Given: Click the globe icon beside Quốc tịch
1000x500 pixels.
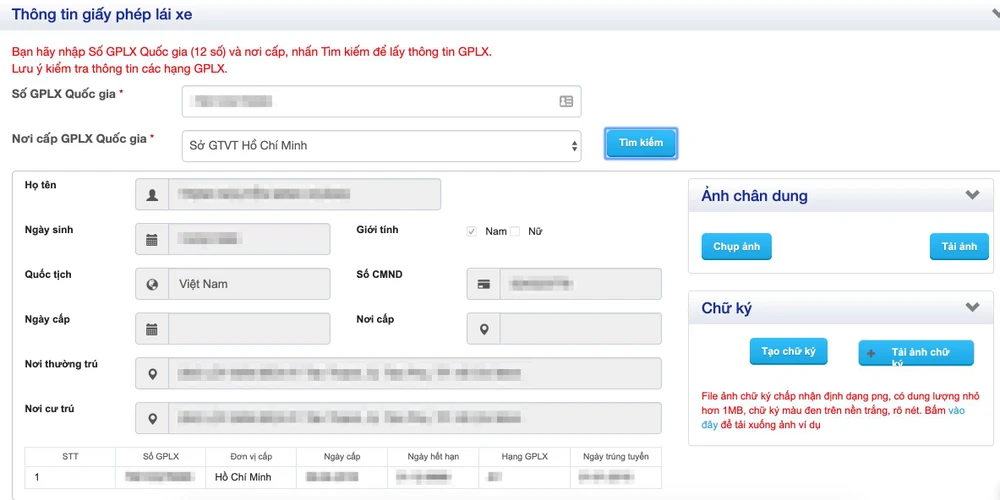Looking at the screenshot, I should tap(152, 284).
